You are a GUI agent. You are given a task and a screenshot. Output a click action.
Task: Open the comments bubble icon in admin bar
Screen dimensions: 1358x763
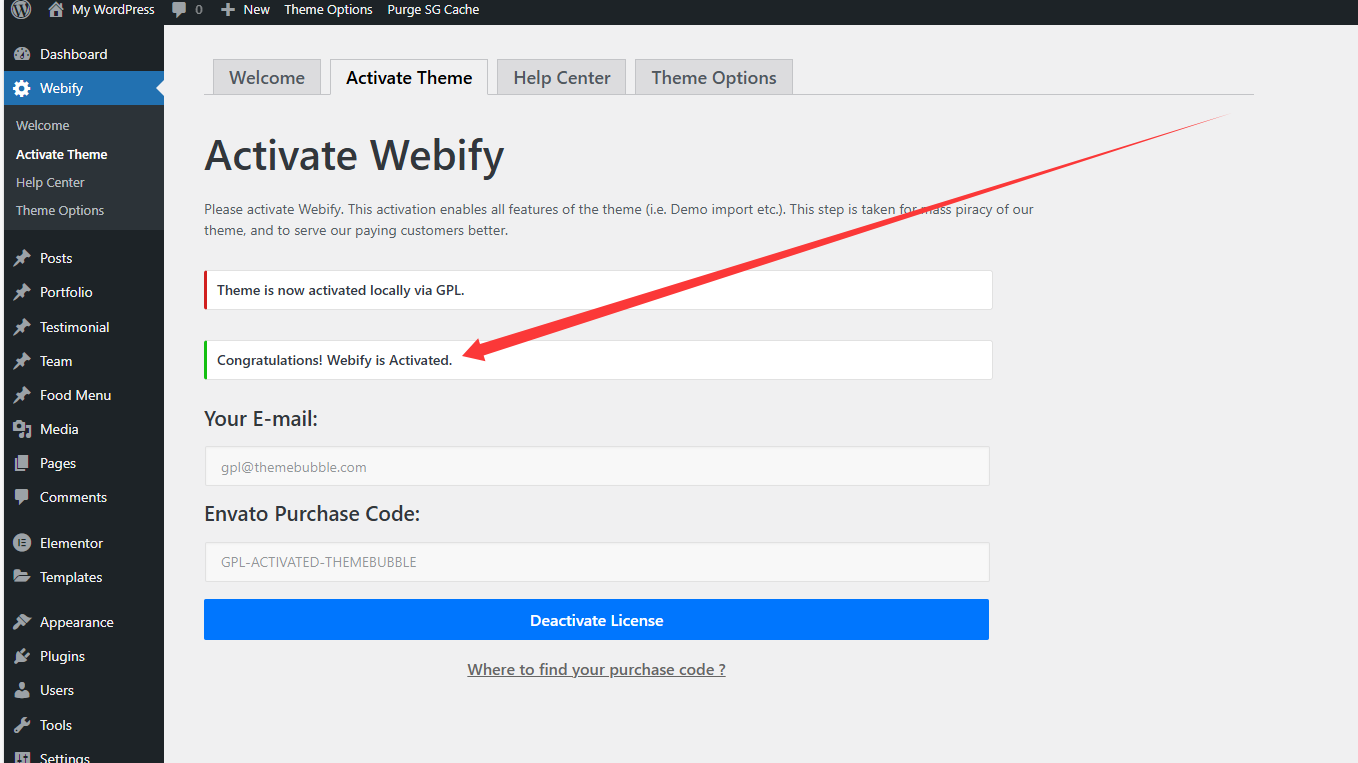179,10
